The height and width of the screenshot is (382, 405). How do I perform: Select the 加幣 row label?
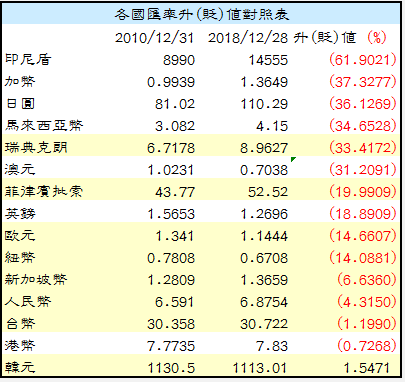click(x=20, y=81)
